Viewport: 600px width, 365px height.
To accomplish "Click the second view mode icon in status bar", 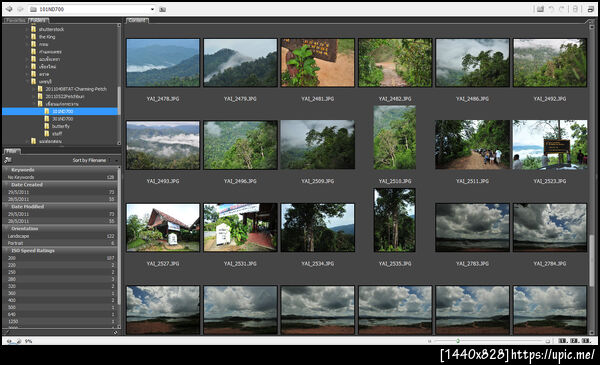I will point(574,341).
